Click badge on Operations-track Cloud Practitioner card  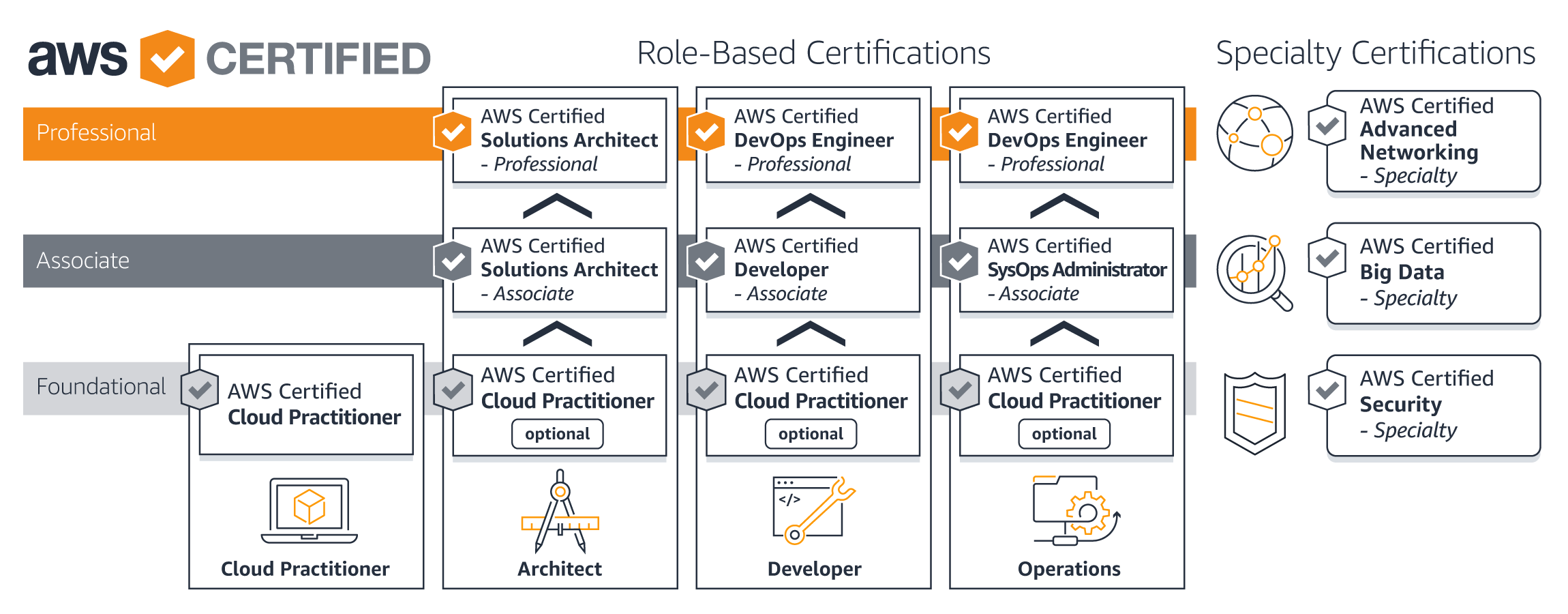[960, 390]
